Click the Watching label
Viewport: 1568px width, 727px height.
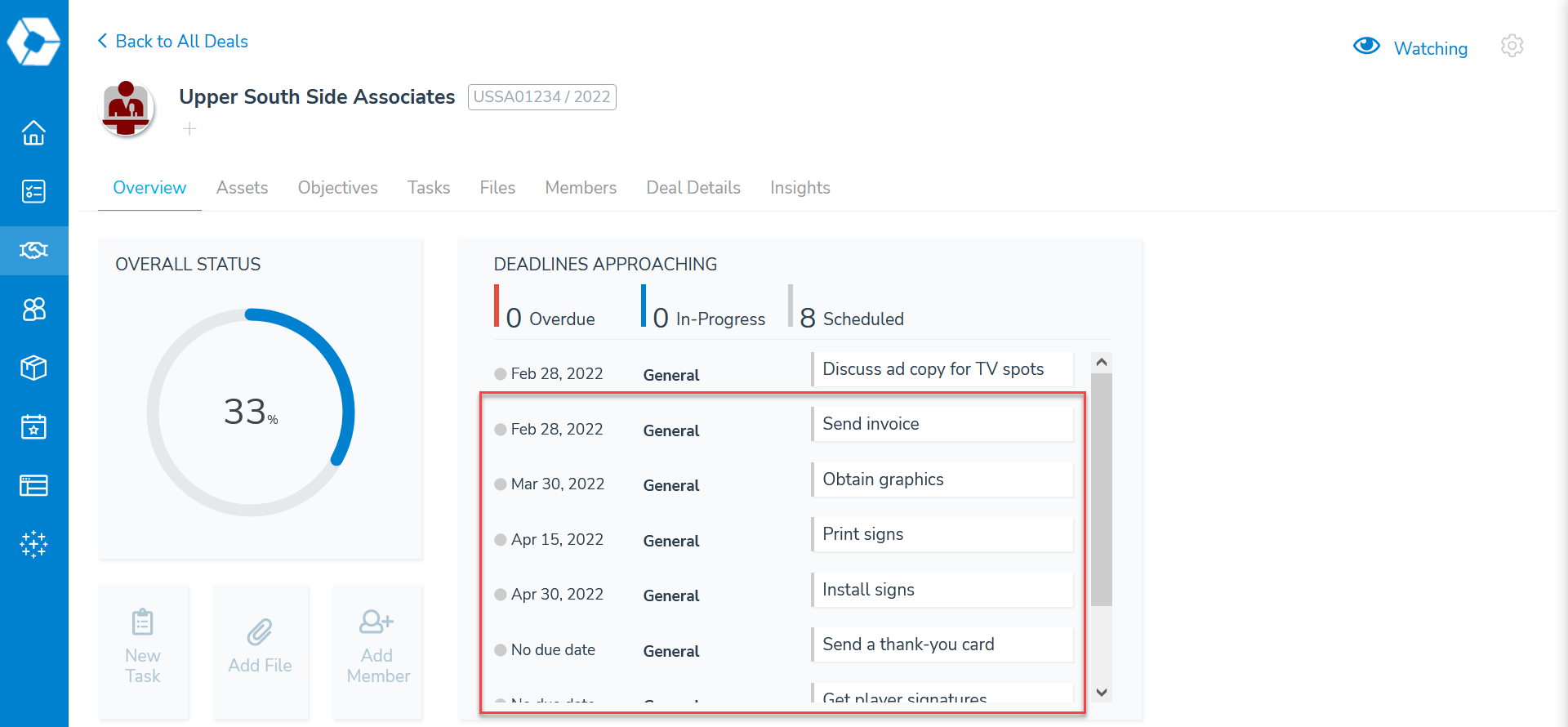click(1430, 48)
